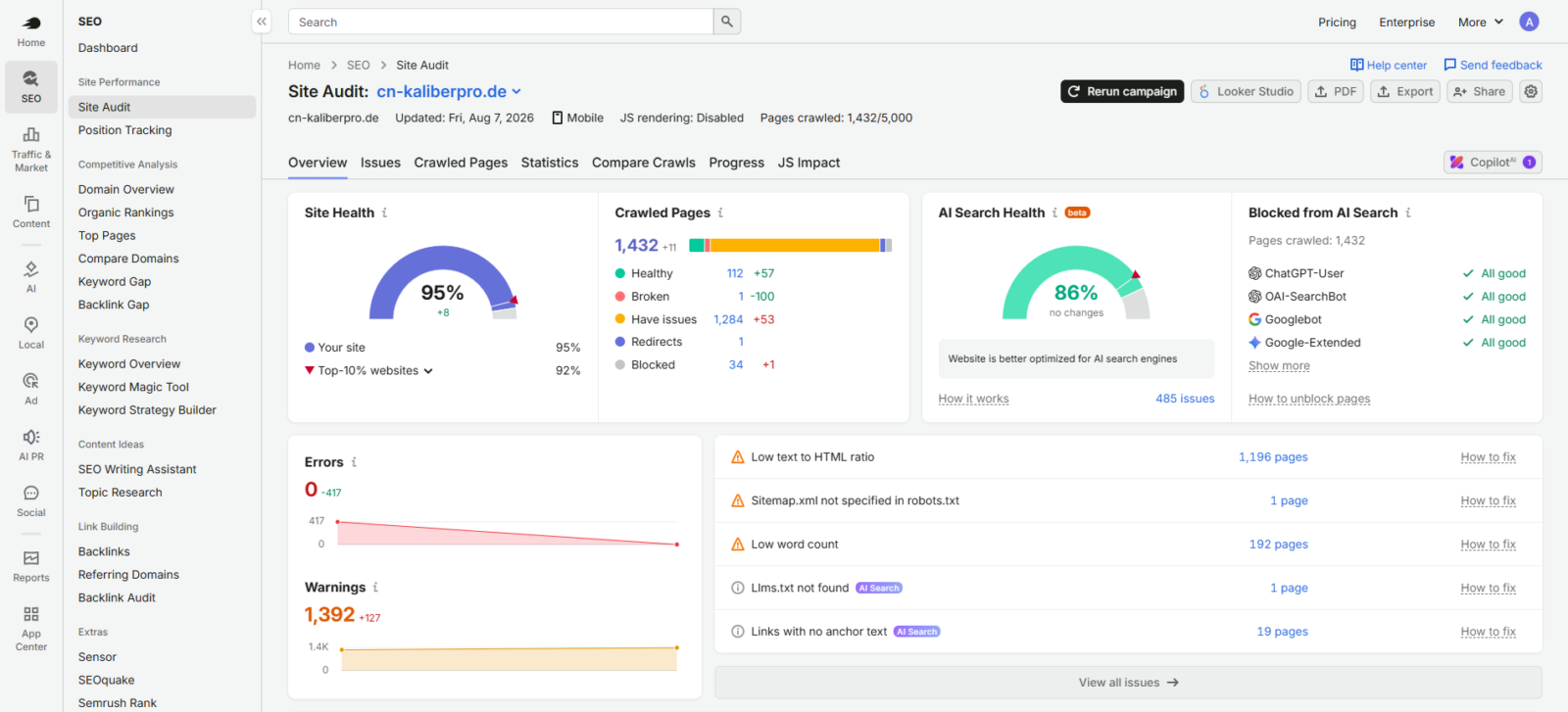Open cn-kaliberpro.de project dropdown
Screen dimensions: 1568x712
point(449,91)
